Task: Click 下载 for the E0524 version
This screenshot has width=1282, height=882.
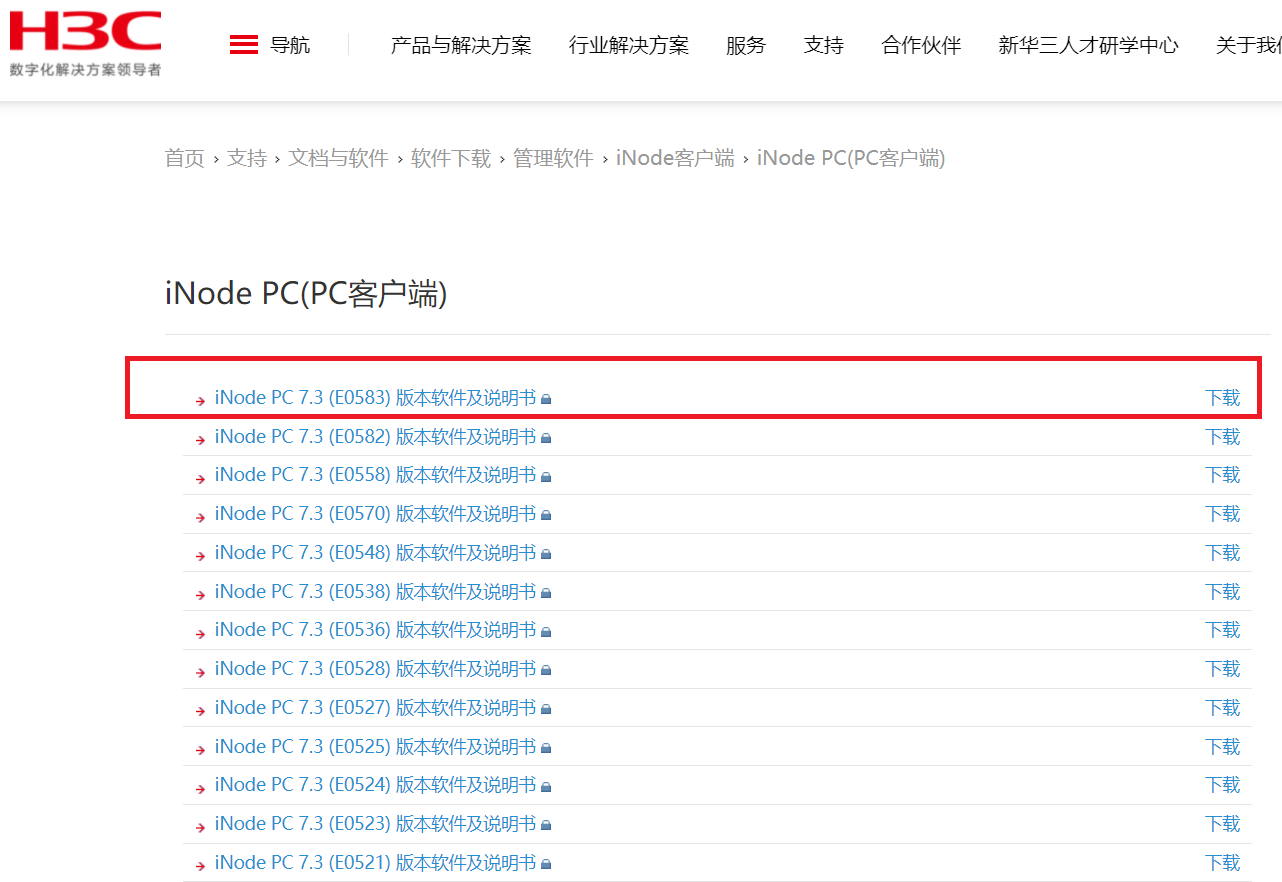Action: point(1223,785)
